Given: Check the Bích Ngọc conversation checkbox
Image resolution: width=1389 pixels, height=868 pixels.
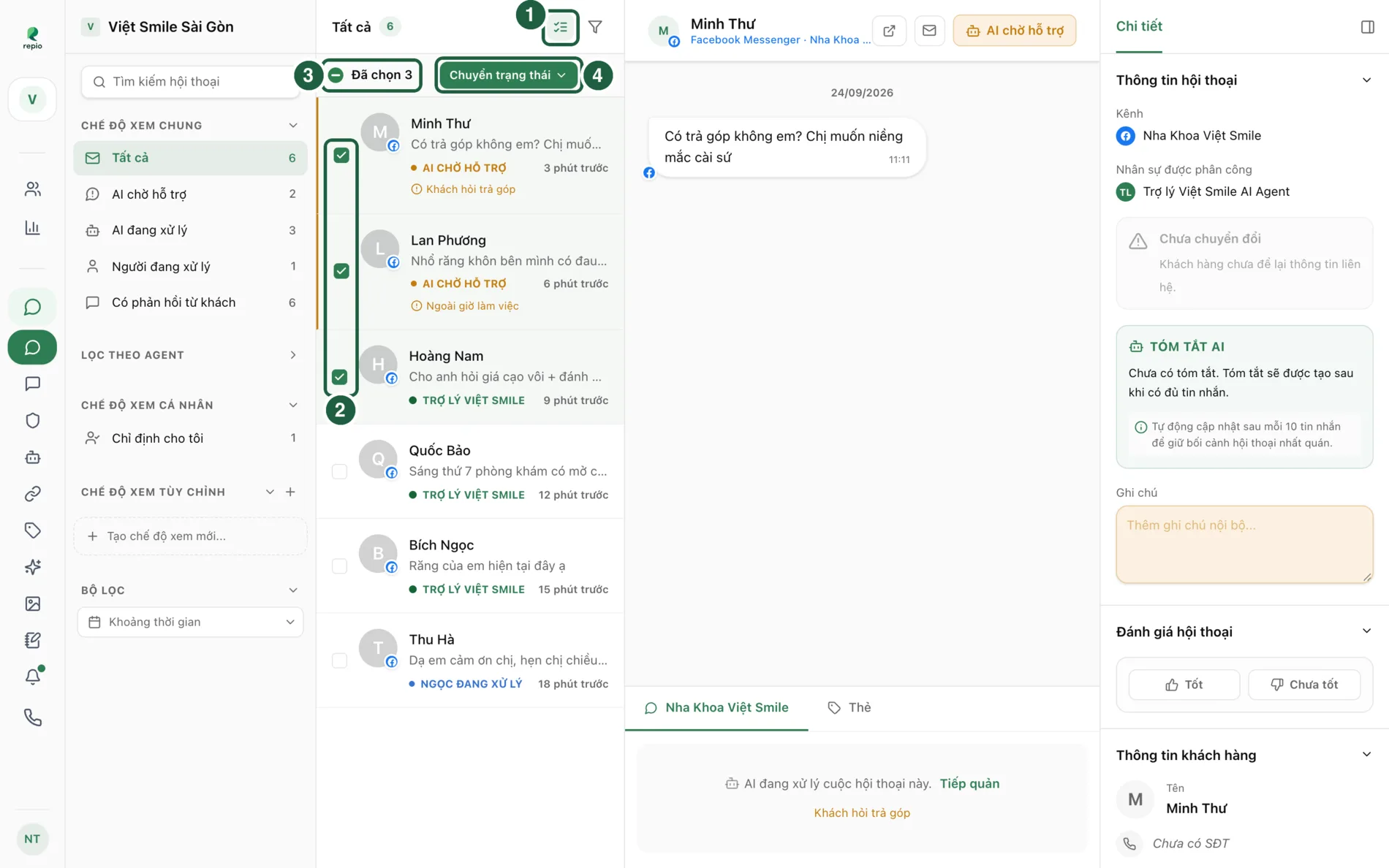Looking at the screenshot, I should click(x=339, y=566).
